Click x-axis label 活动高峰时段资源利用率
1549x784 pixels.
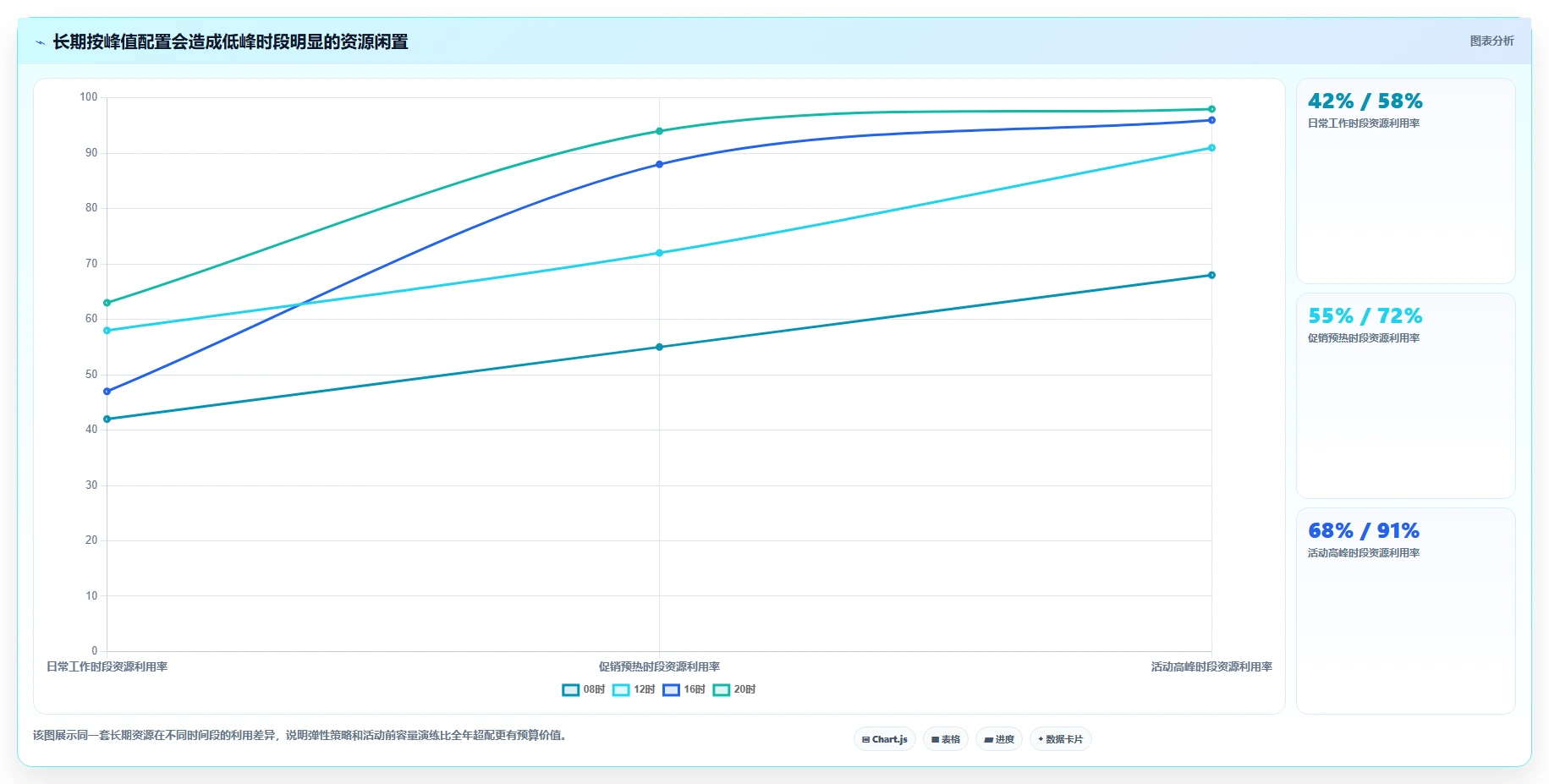pyautogui.click(x=1211, y=667)
